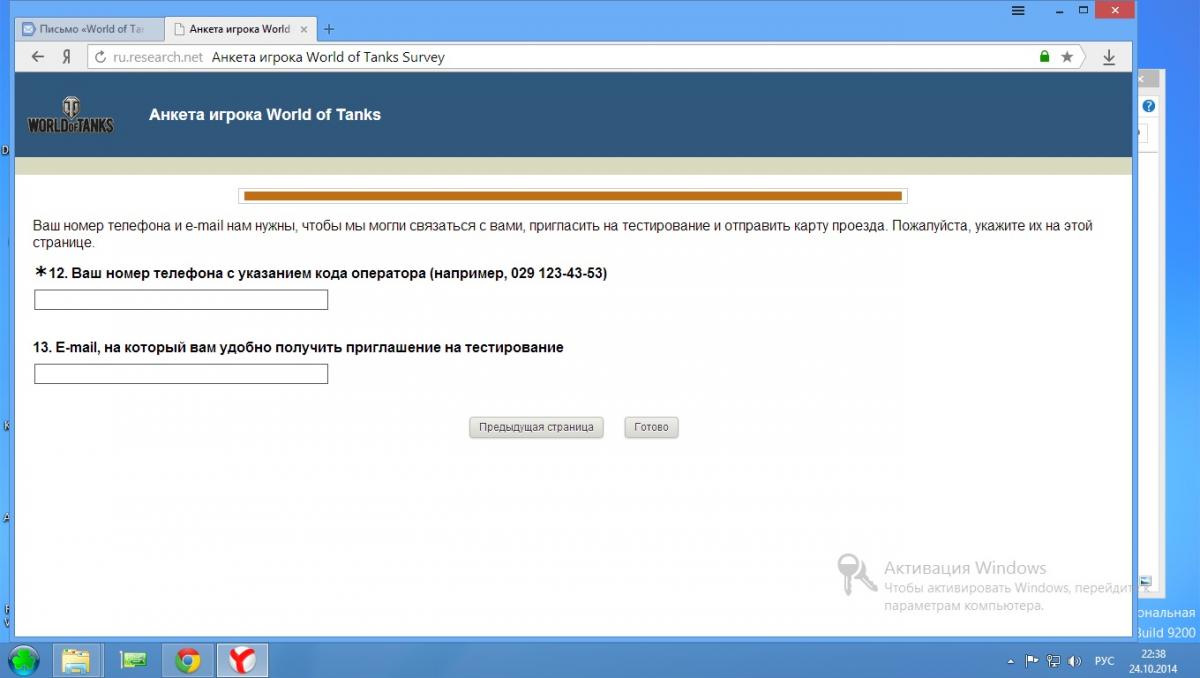Open a new tab with plus button
Image resolution: width=1200 pixels, height=678 pixels.
point(329,29)
